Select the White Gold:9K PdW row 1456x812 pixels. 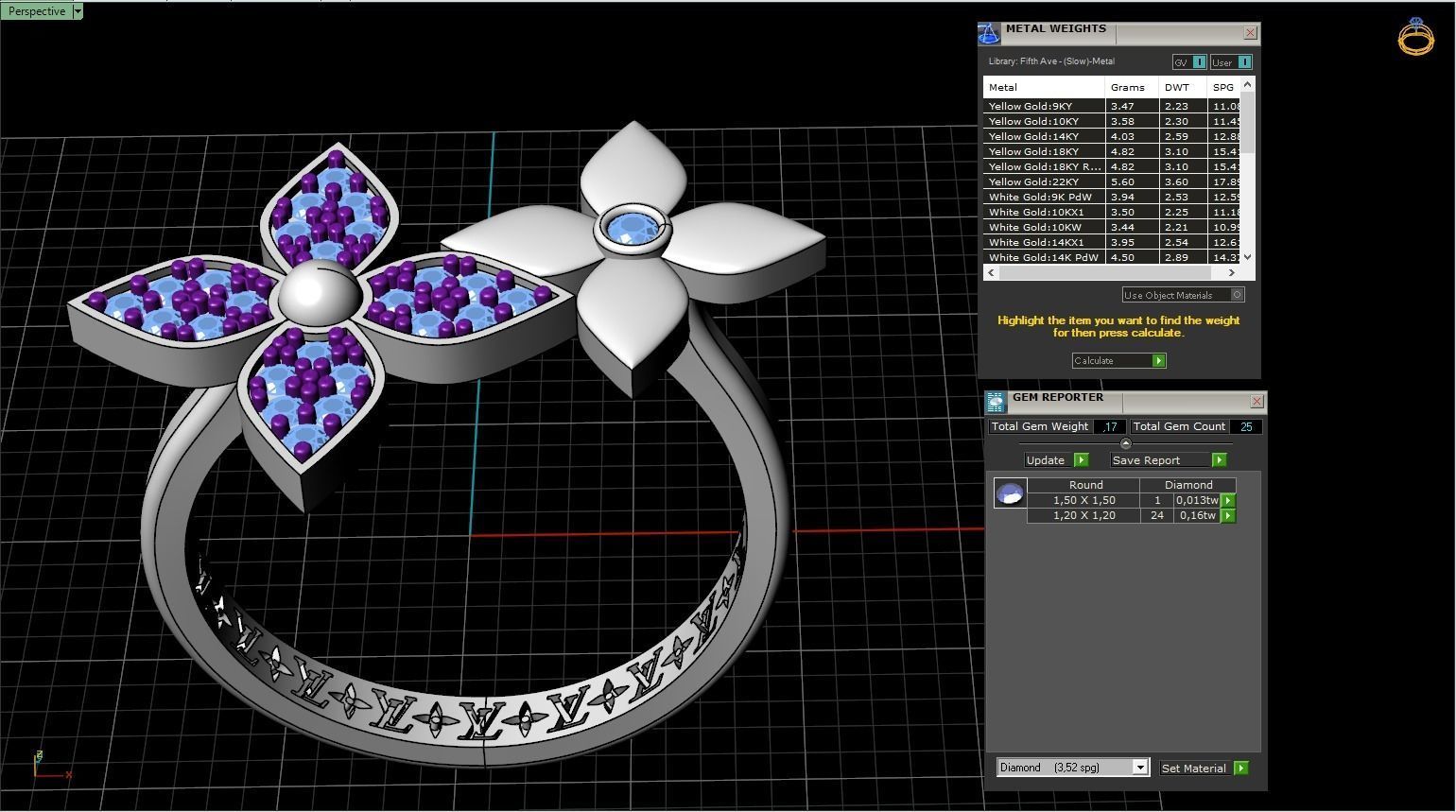[x=1112, y=197]
